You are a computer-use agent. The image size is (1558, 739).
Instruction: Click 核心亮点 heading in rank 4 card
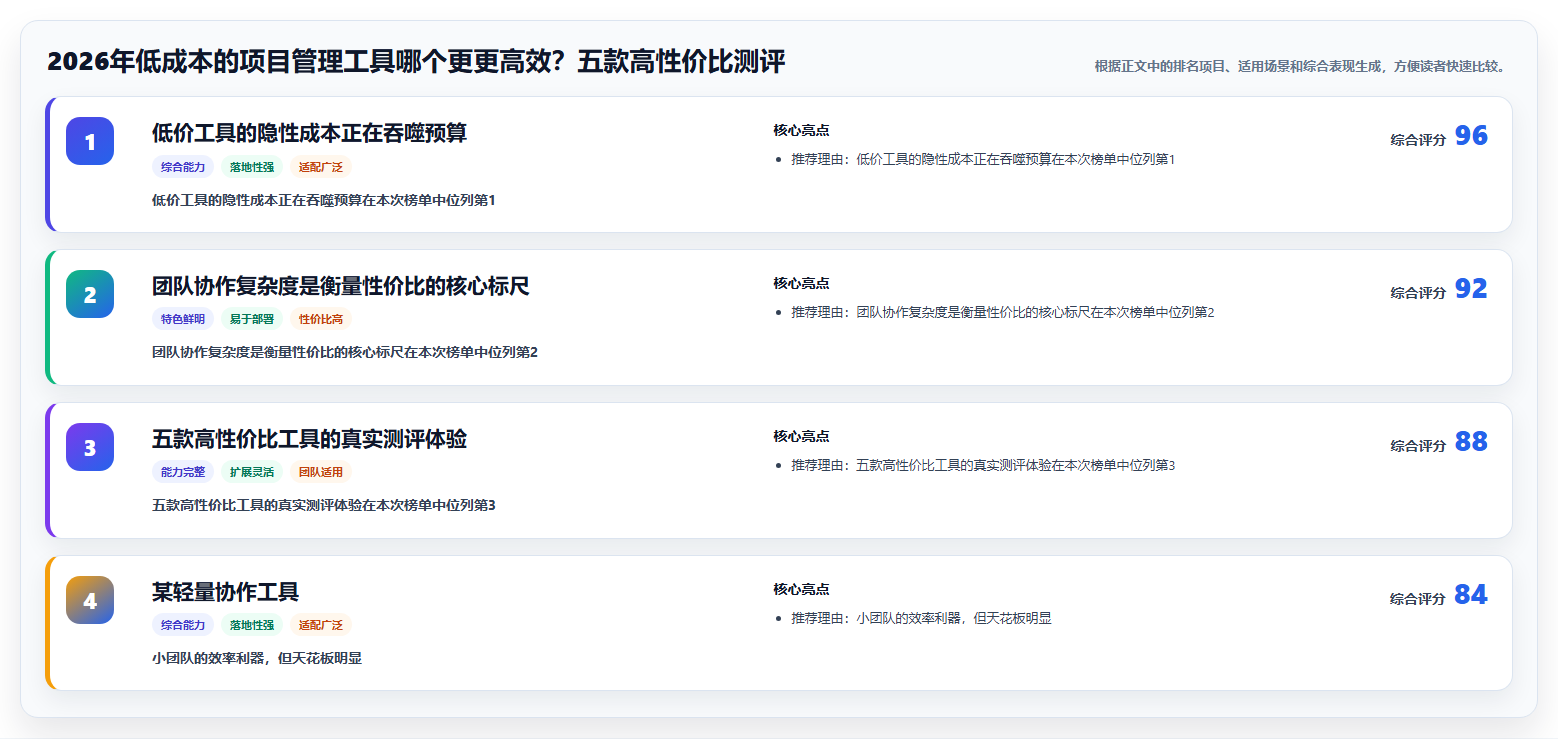click(x=801, y=589)
